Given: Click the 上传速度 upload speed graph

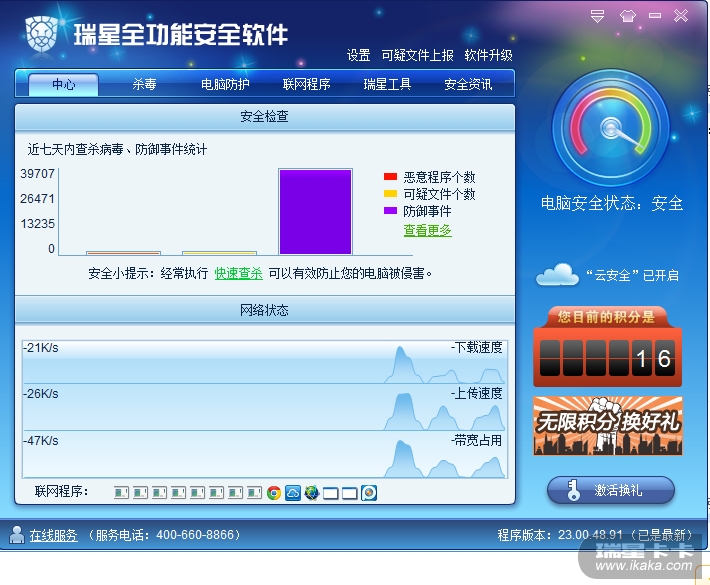Looking at the screenshot, I should (x=265, y=408).
